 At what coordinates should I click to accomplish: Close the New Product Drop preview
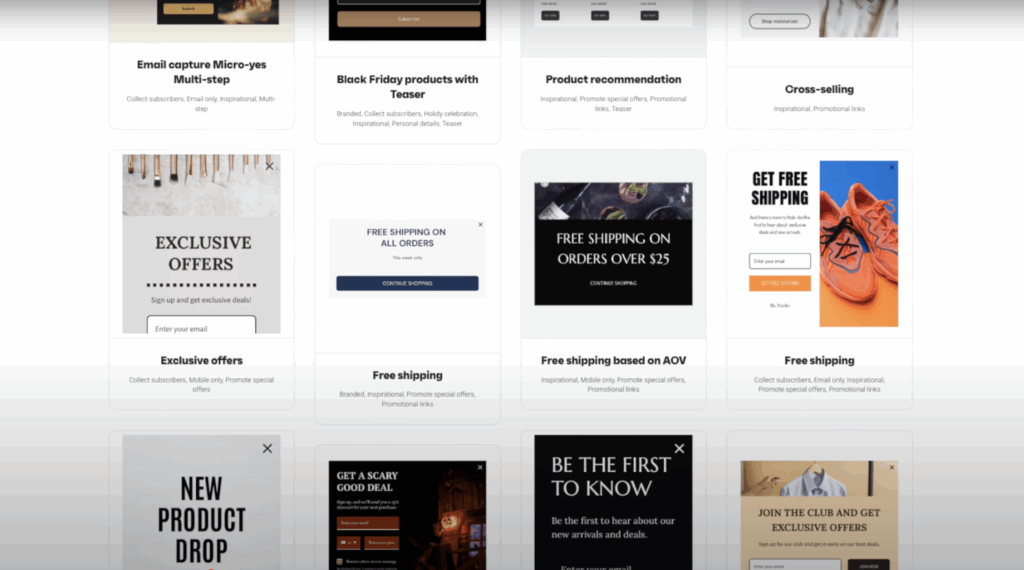coord(267,449)
